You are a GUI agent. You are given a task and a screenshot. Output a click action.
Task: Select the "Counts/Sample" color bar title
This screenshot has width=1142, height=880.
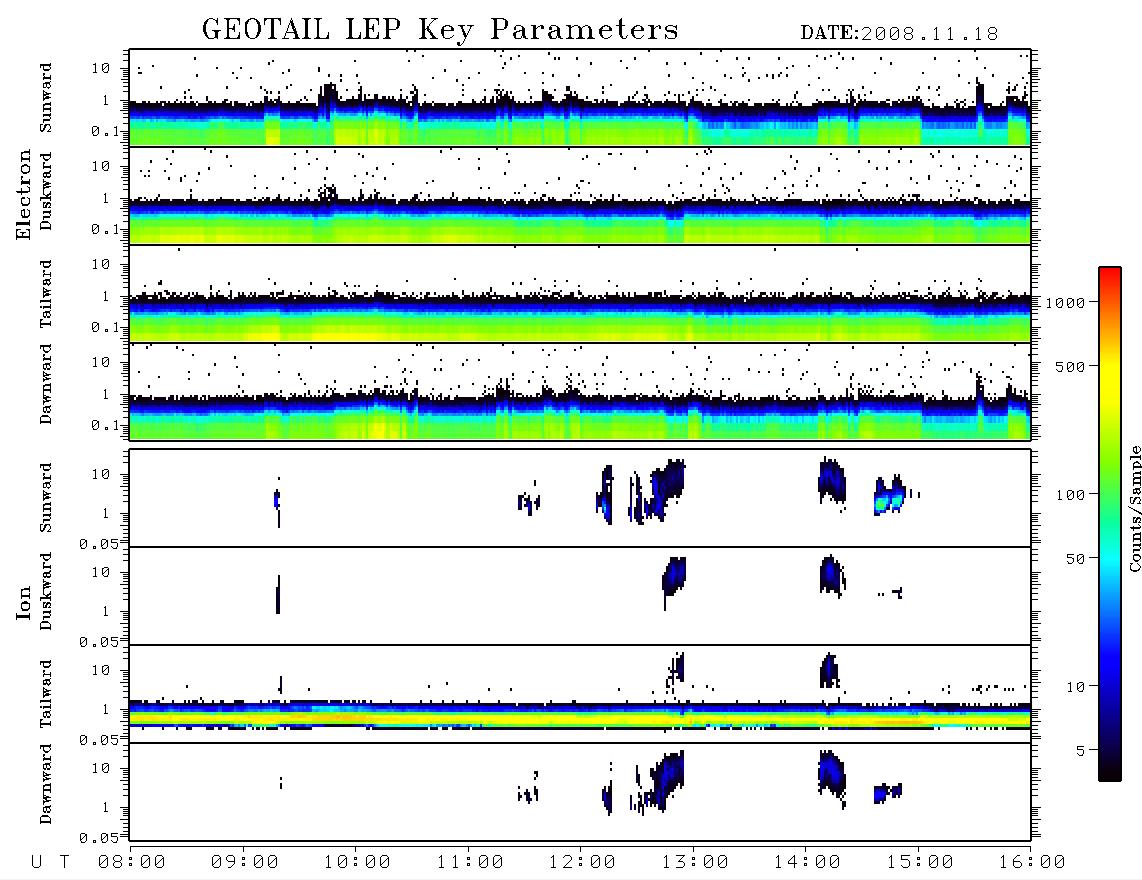(x=1134, y=508)
